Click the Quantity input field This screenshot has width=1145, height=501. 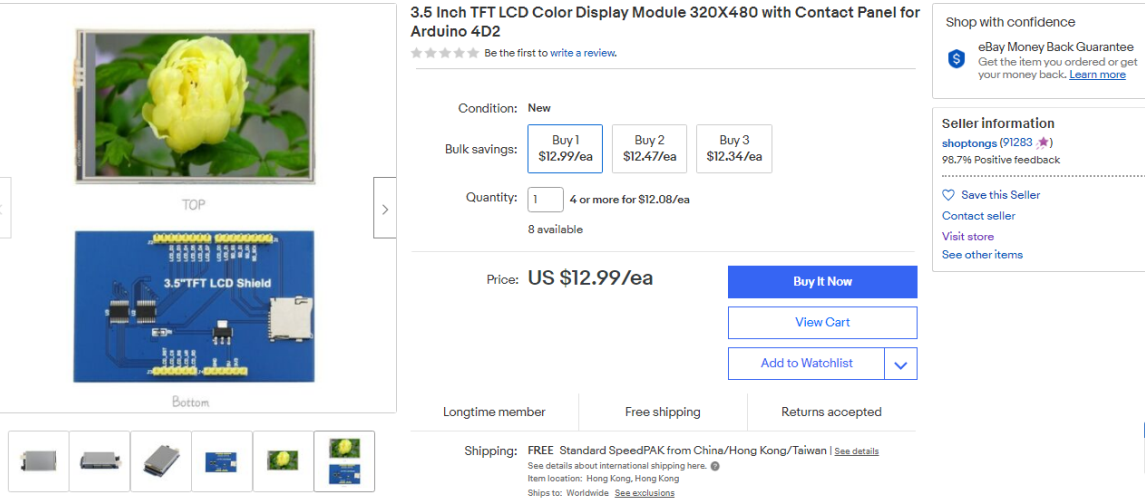(x=545, y=199)
